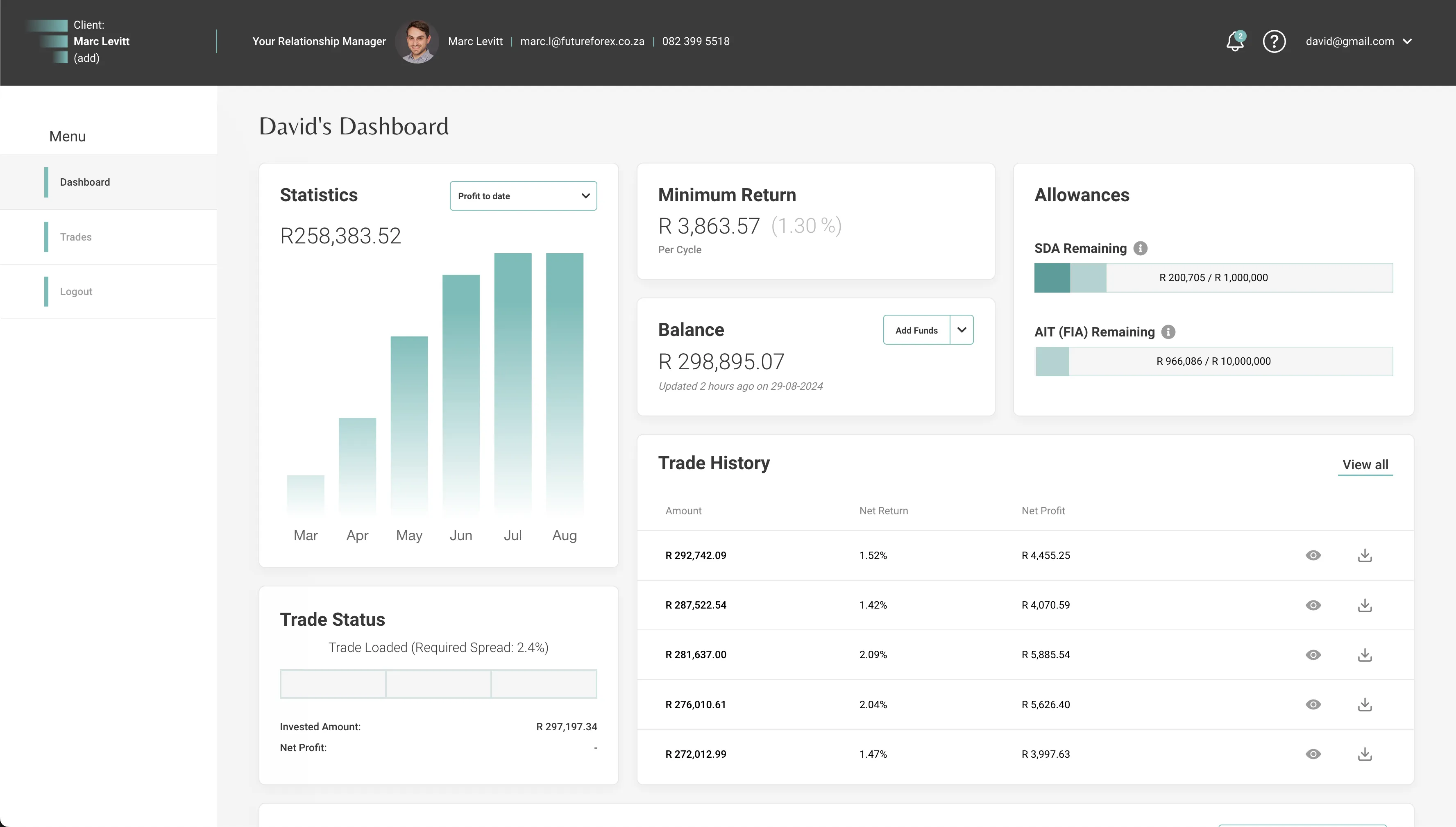View the R 292,742.09 trade using the eye icon
The image size is (1456, 827).
click(1313, 555)
